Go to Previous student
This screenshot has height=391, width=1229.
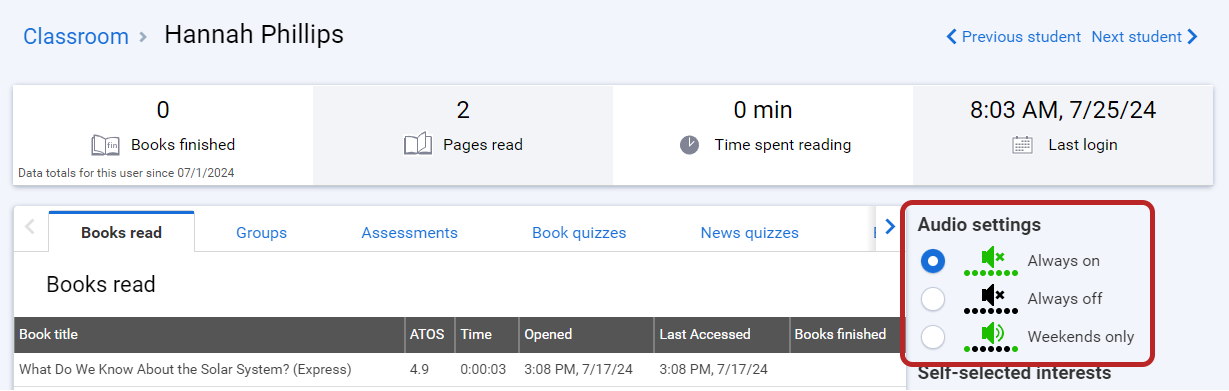coord(1014,37)
